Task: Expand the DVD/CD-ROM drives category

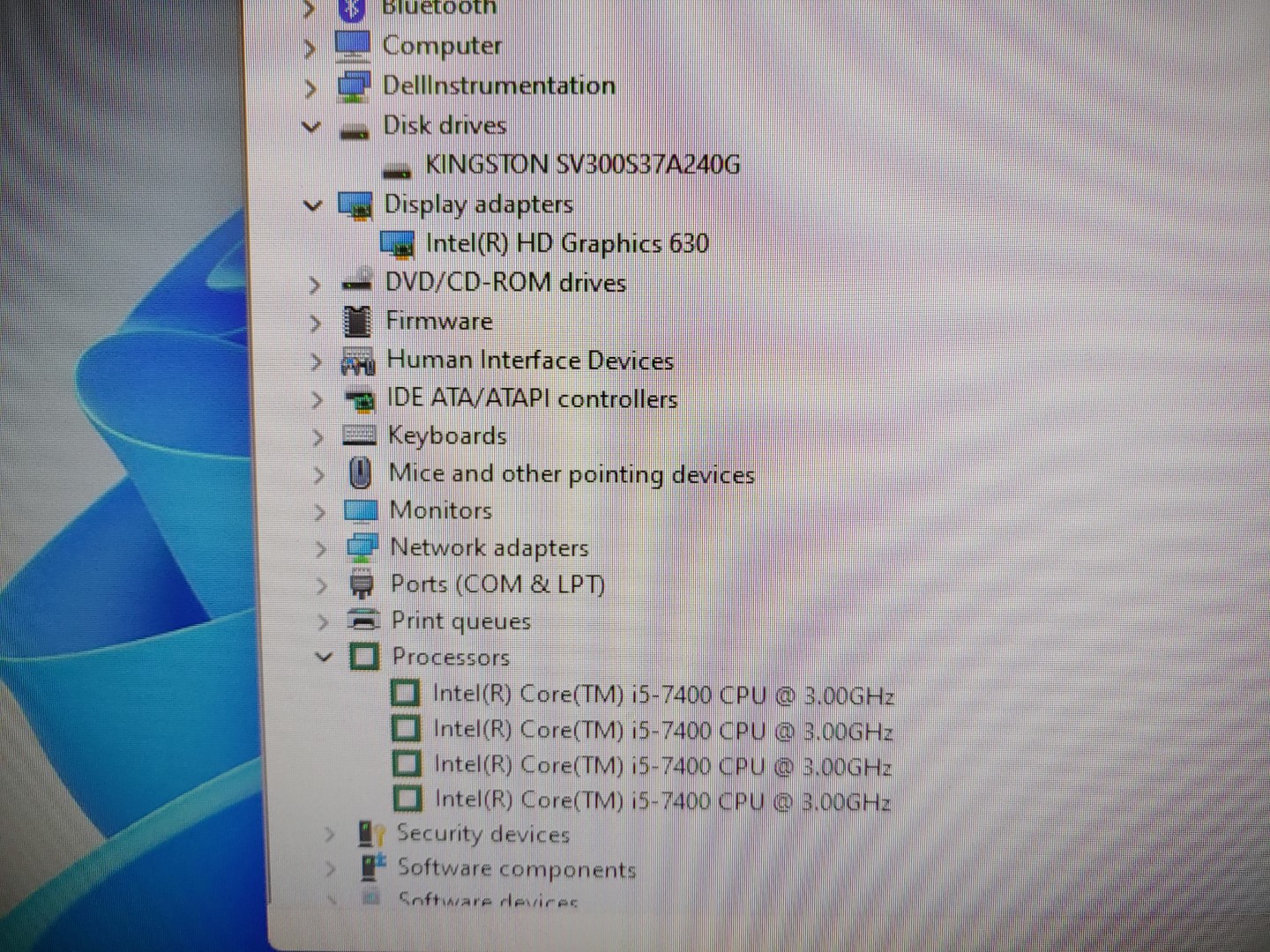Action: (x=314, y=285)
